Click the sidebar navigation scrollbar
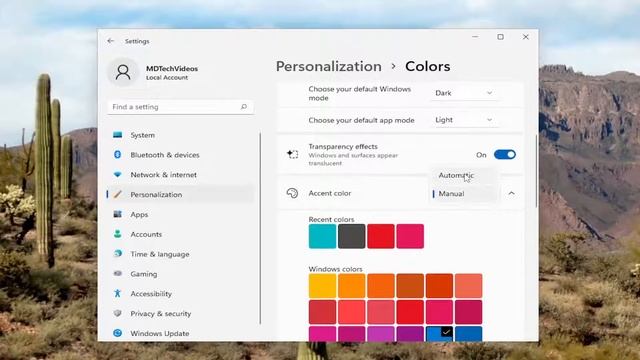640x360 pixels. (260, 228)
